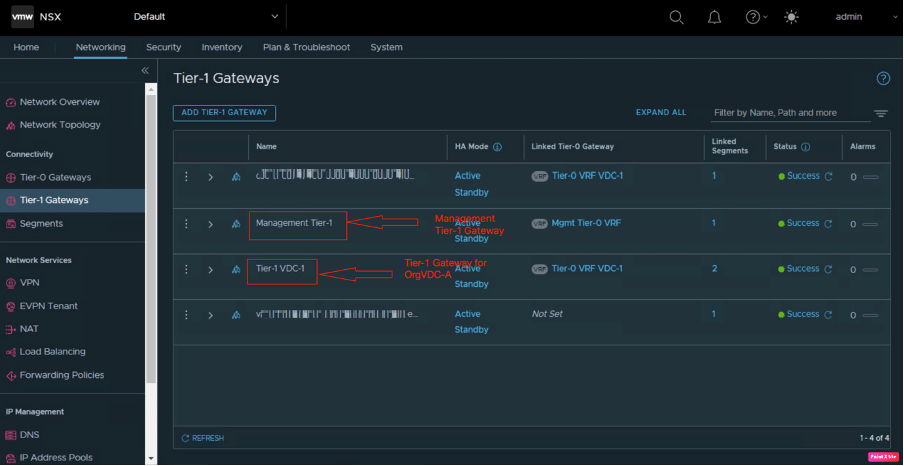Click the EXPAND ALL link

pos(661,113)
